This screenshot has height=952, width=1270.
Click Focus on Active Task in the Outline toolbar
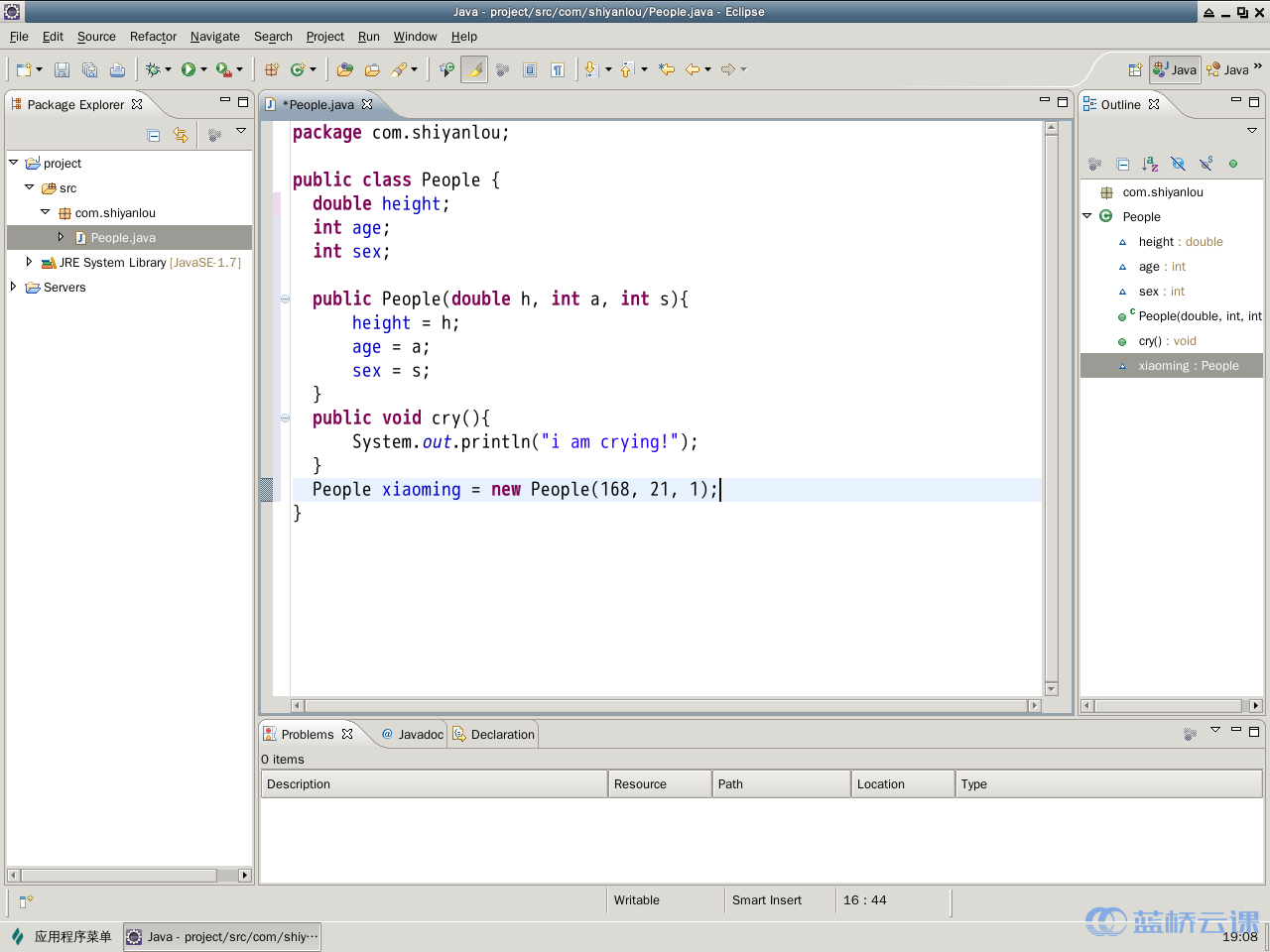(1094, 164)
